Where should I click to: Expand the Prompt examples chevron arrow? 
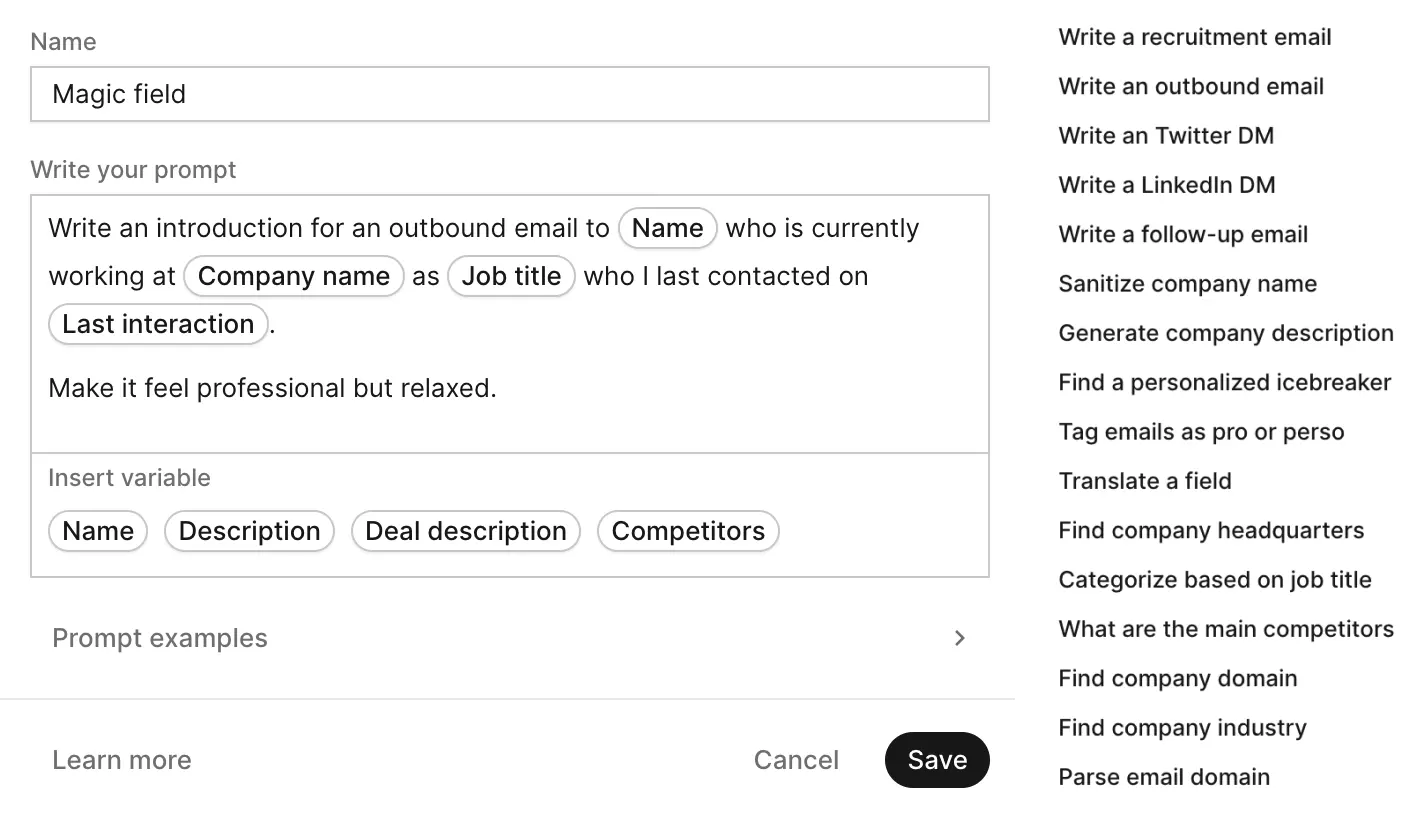(x=959, y=638)
